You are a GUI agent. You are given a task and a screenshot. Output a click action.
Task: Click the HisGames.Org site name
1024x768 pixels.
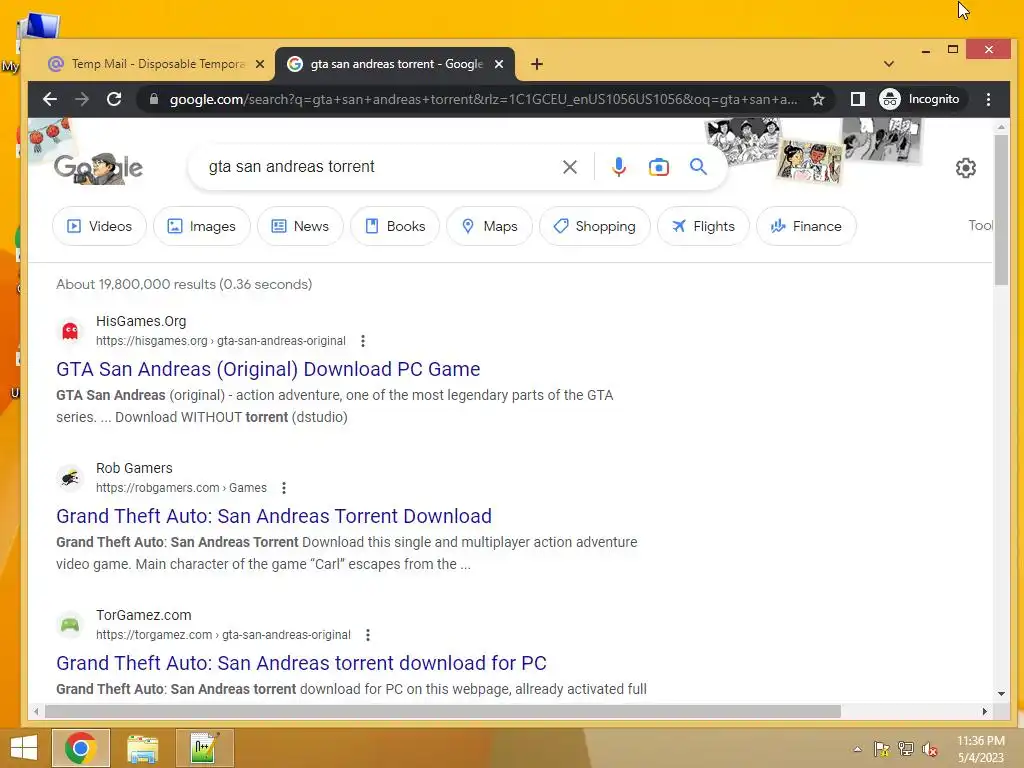[x=141, y=321]
